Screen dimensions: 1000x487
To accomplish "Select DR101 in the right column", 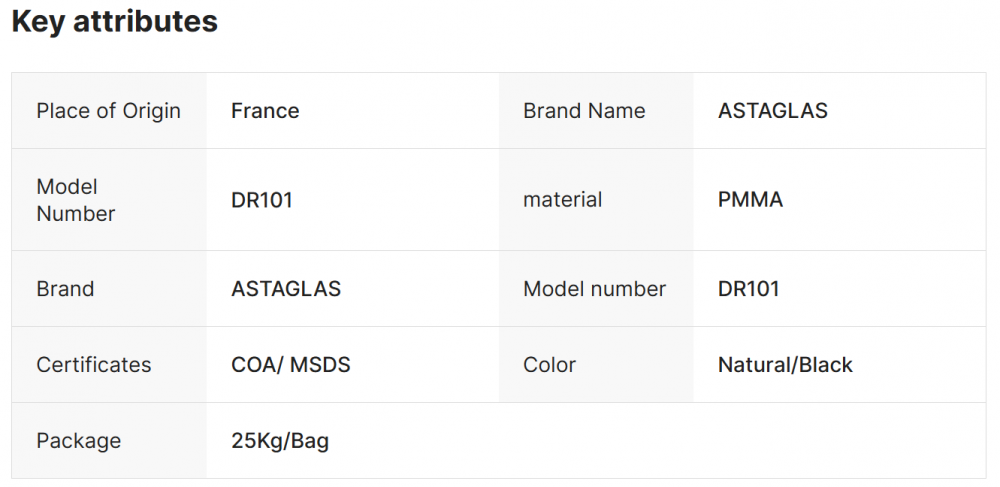I will [748, 289].
